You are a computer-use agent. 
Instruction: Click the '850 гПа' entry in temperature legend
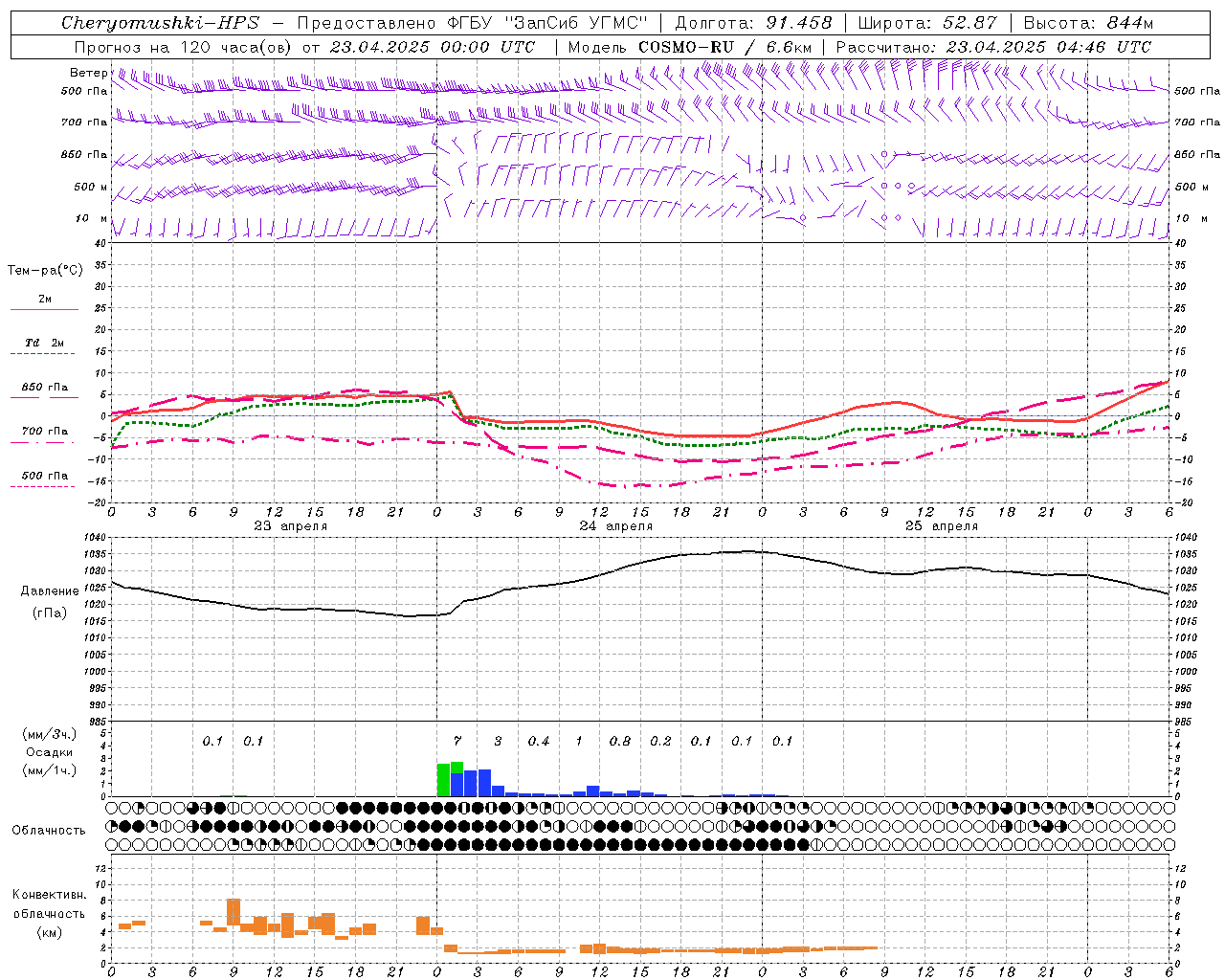pos(45,388)
